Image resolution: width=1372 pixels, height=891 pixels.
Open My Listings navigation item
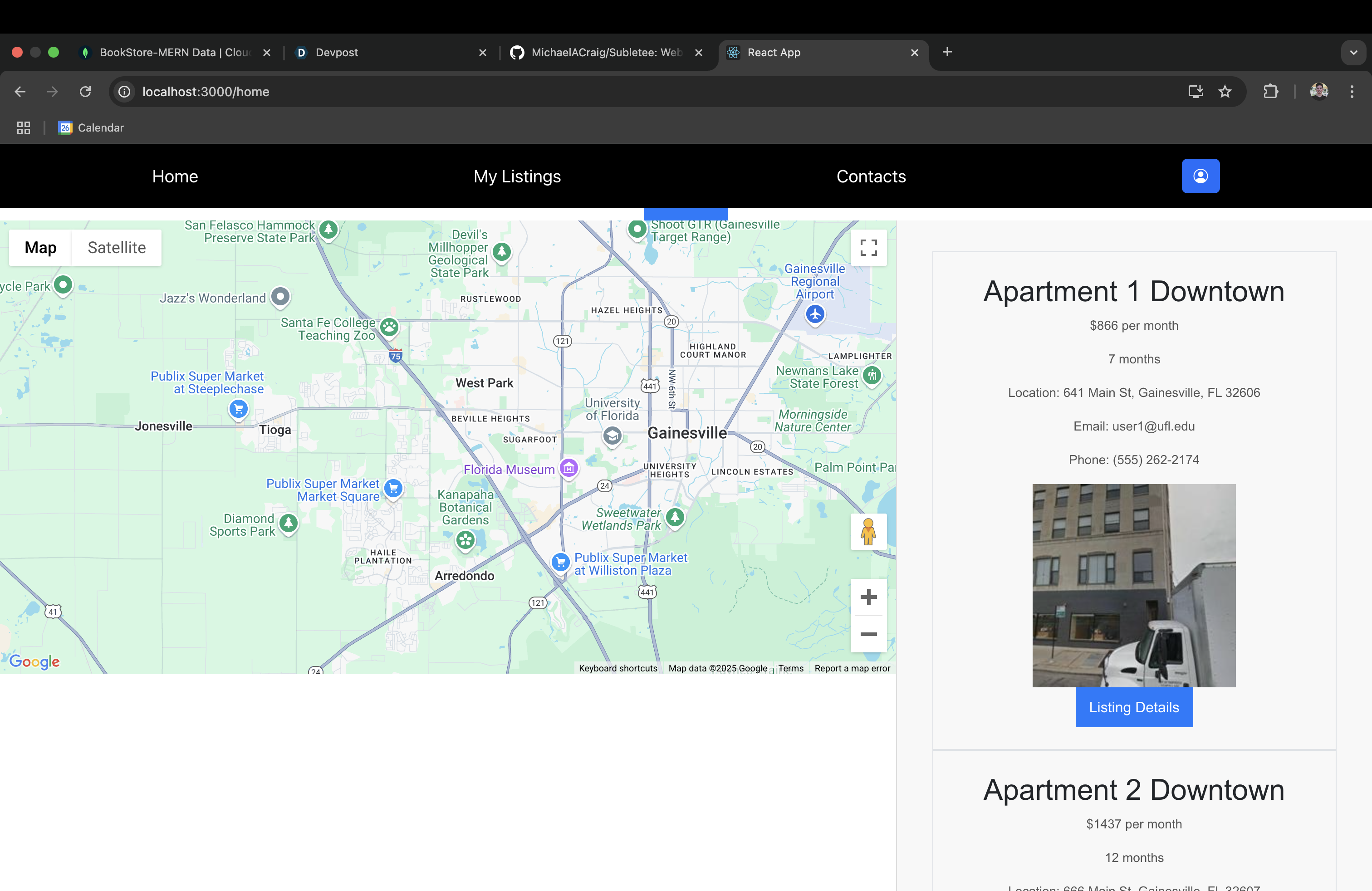coord(517,176)
